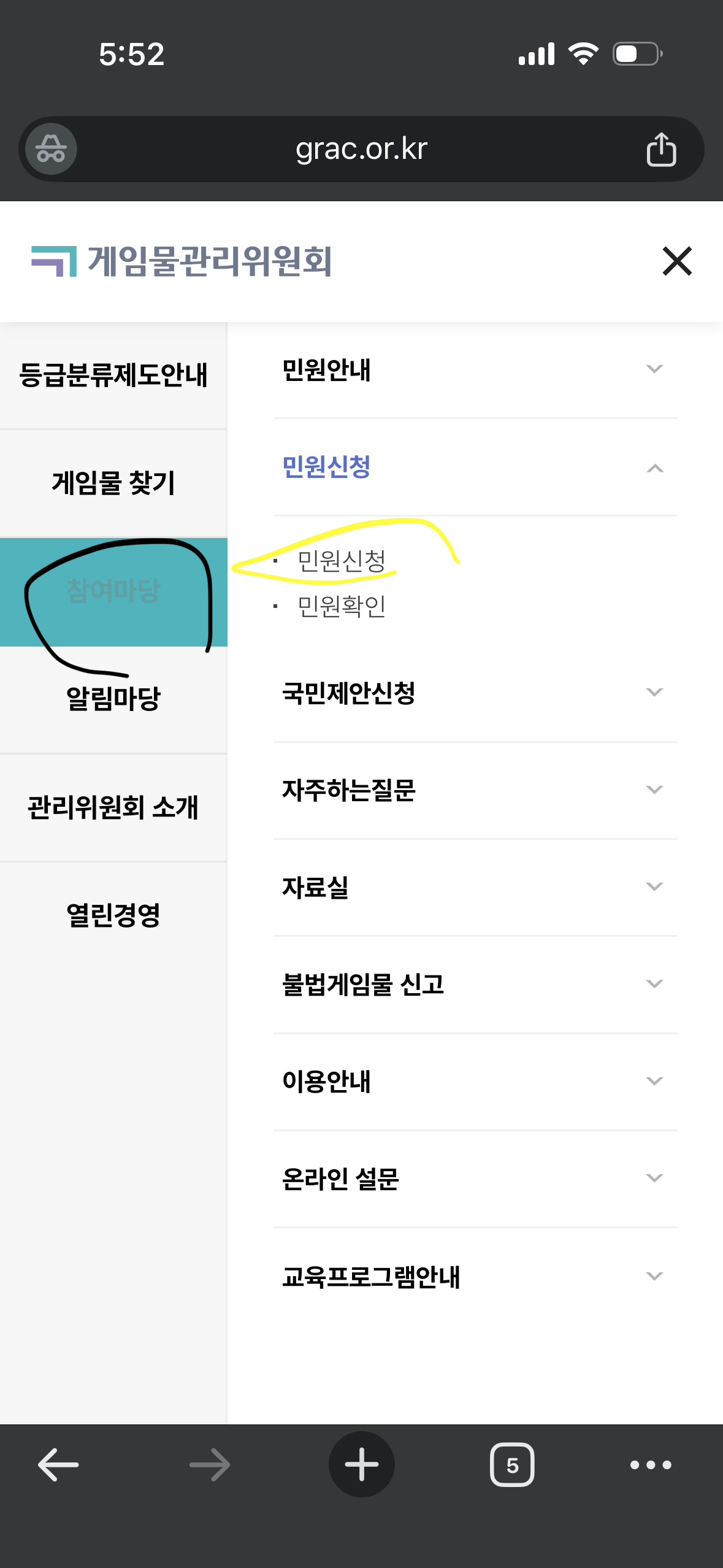Select the 게임물 찾기 menu tab

[x=113, y=483]
